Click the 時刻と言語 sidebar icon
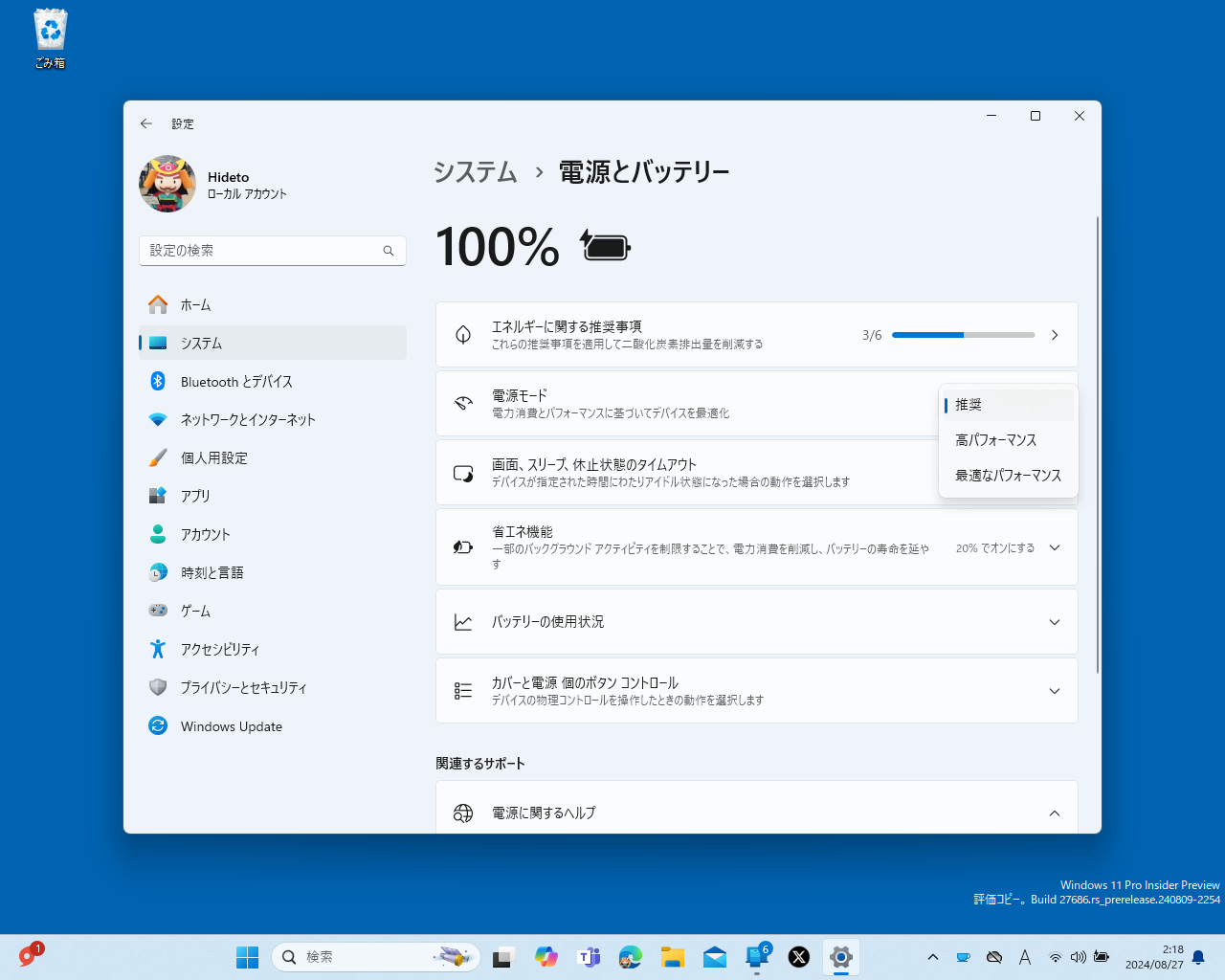The width and height of the screenshot is (1225, 980). (158, 572)
